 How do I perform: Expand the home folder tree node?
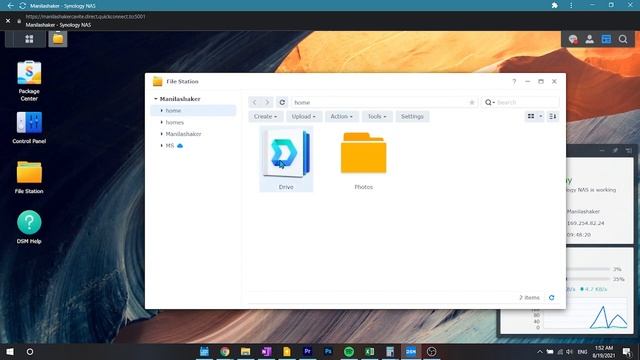pos(162,111)
